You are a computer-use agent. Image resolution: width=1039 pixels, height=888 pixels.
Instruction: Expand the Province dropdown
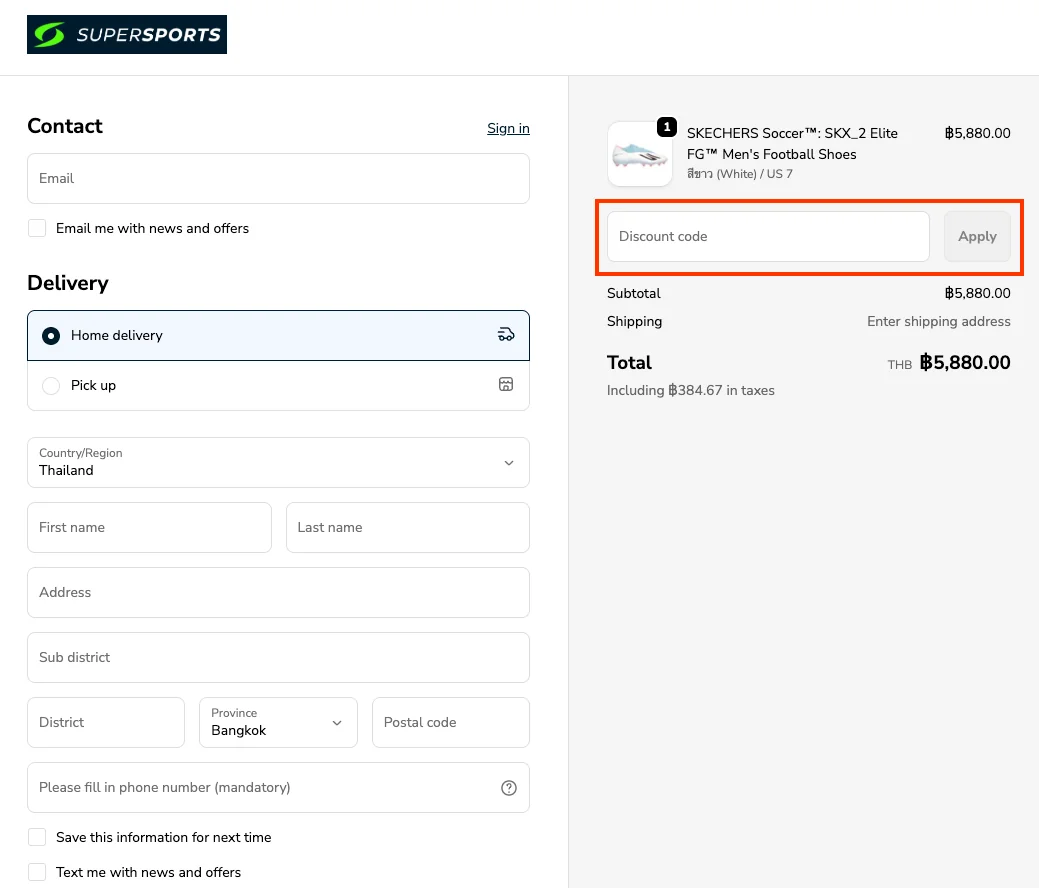point(278,722)
